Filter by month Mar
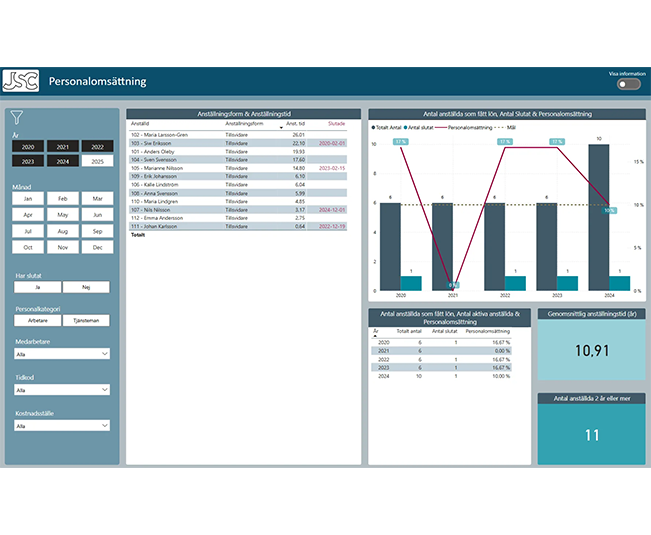 pyautogui.click(x=98, y=198)
